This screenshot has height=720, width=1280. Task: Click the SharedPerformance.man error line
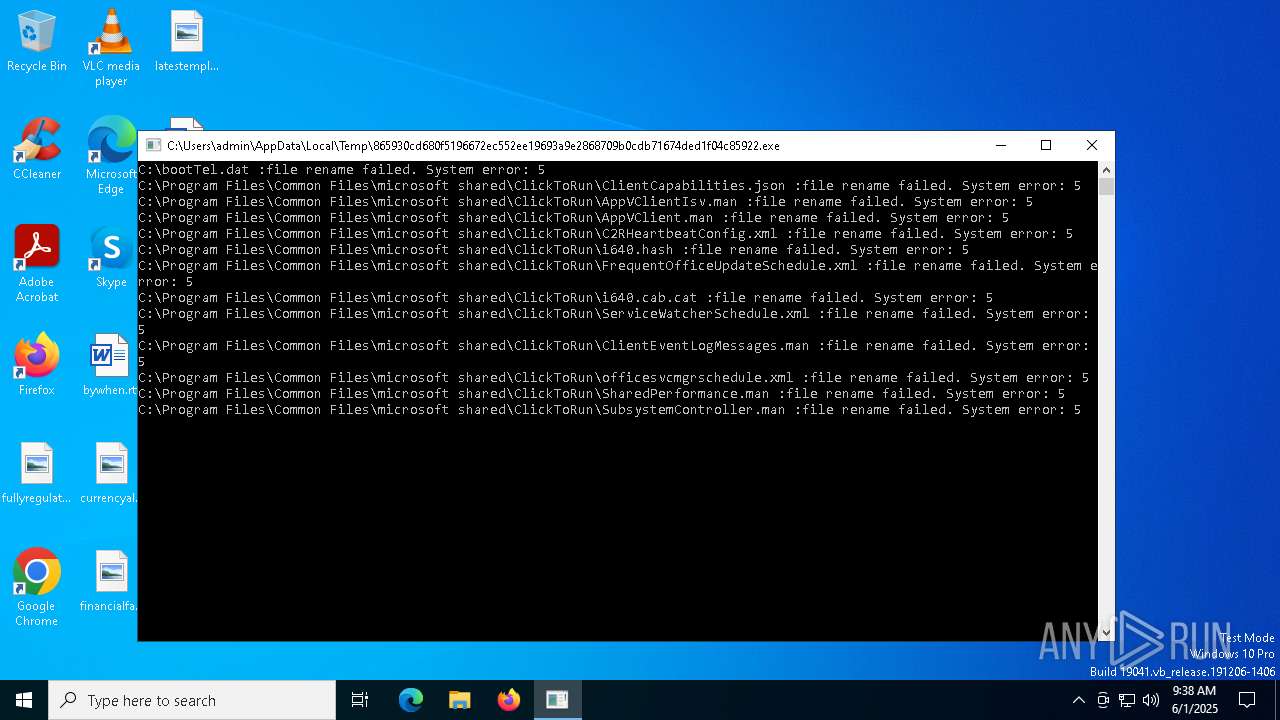601,394
